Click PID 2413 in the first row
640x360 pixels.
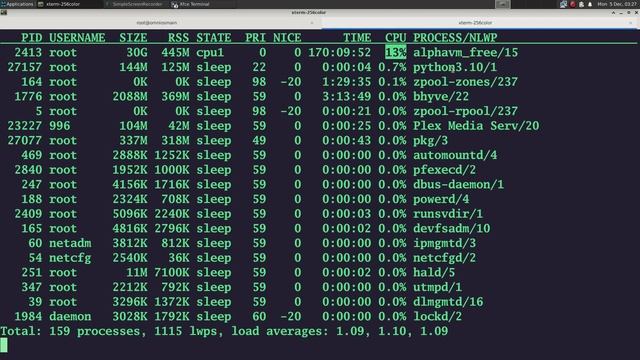click(28, 52)
